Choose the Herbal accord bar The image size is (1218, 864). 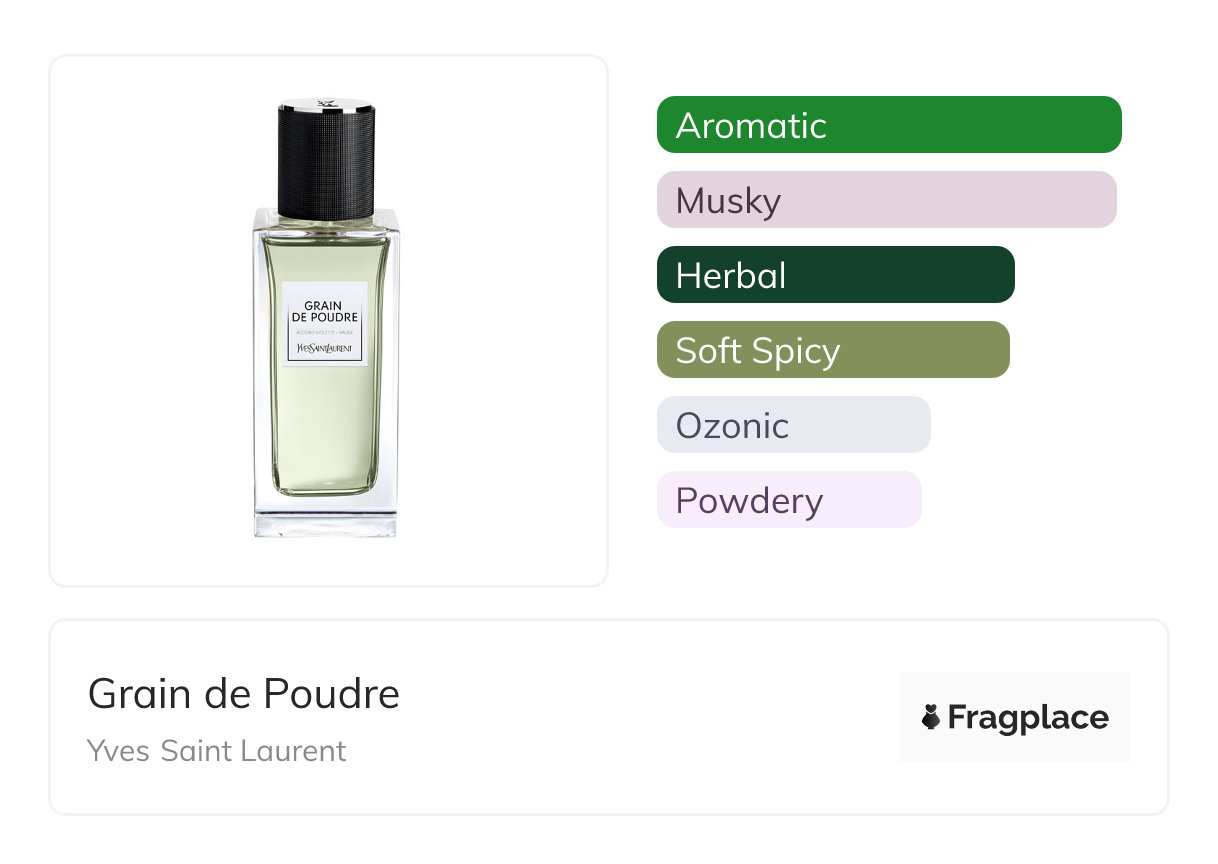(x=836, y=275)
